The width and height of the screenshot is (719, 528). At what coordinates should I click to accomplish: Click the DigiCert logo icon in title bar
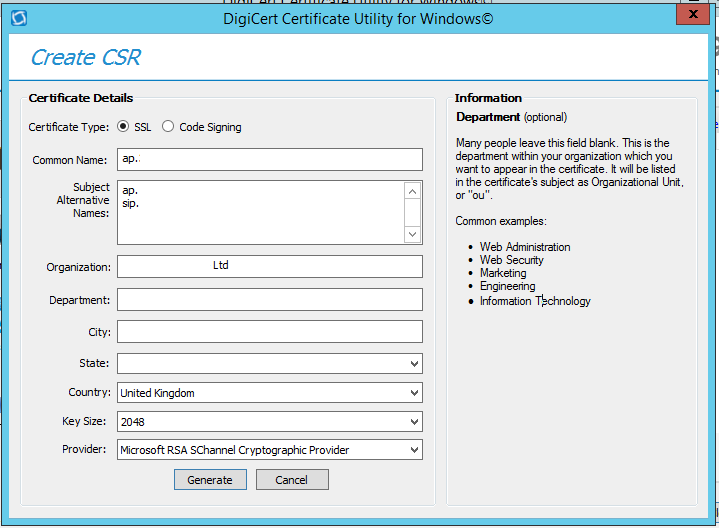click(19, 18)
